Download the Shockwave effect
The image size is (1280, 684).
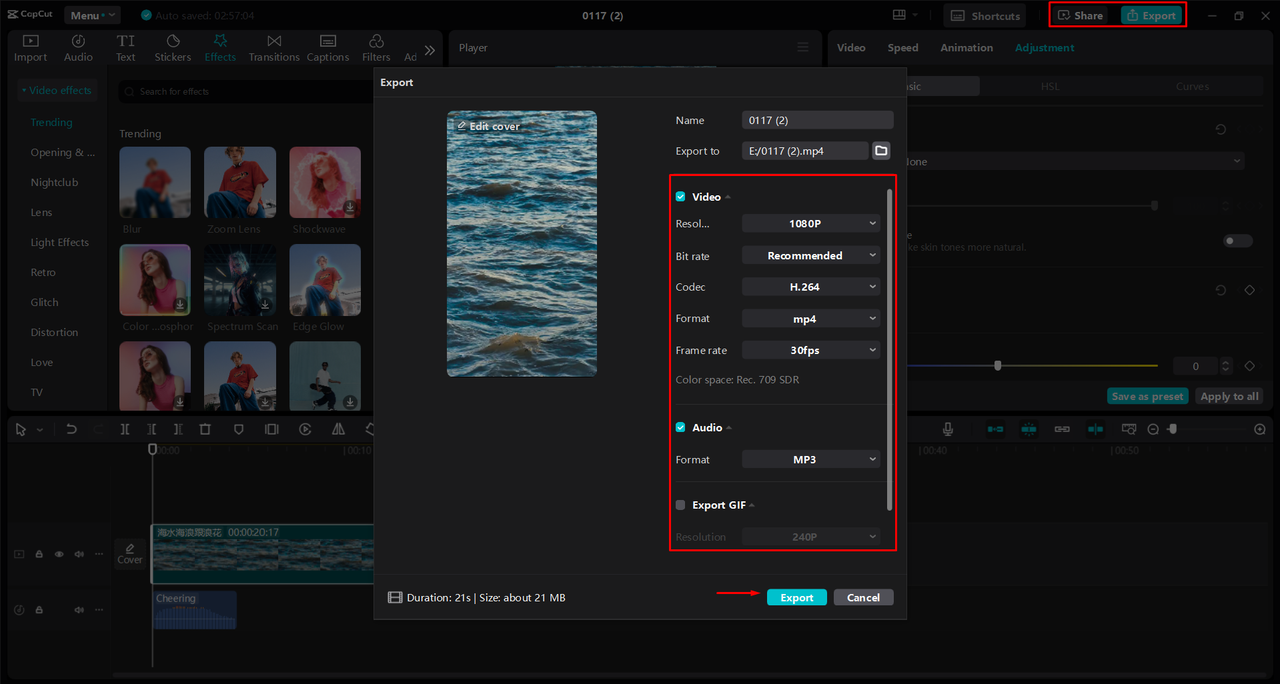pyautogui.click(x=350, y=207)
